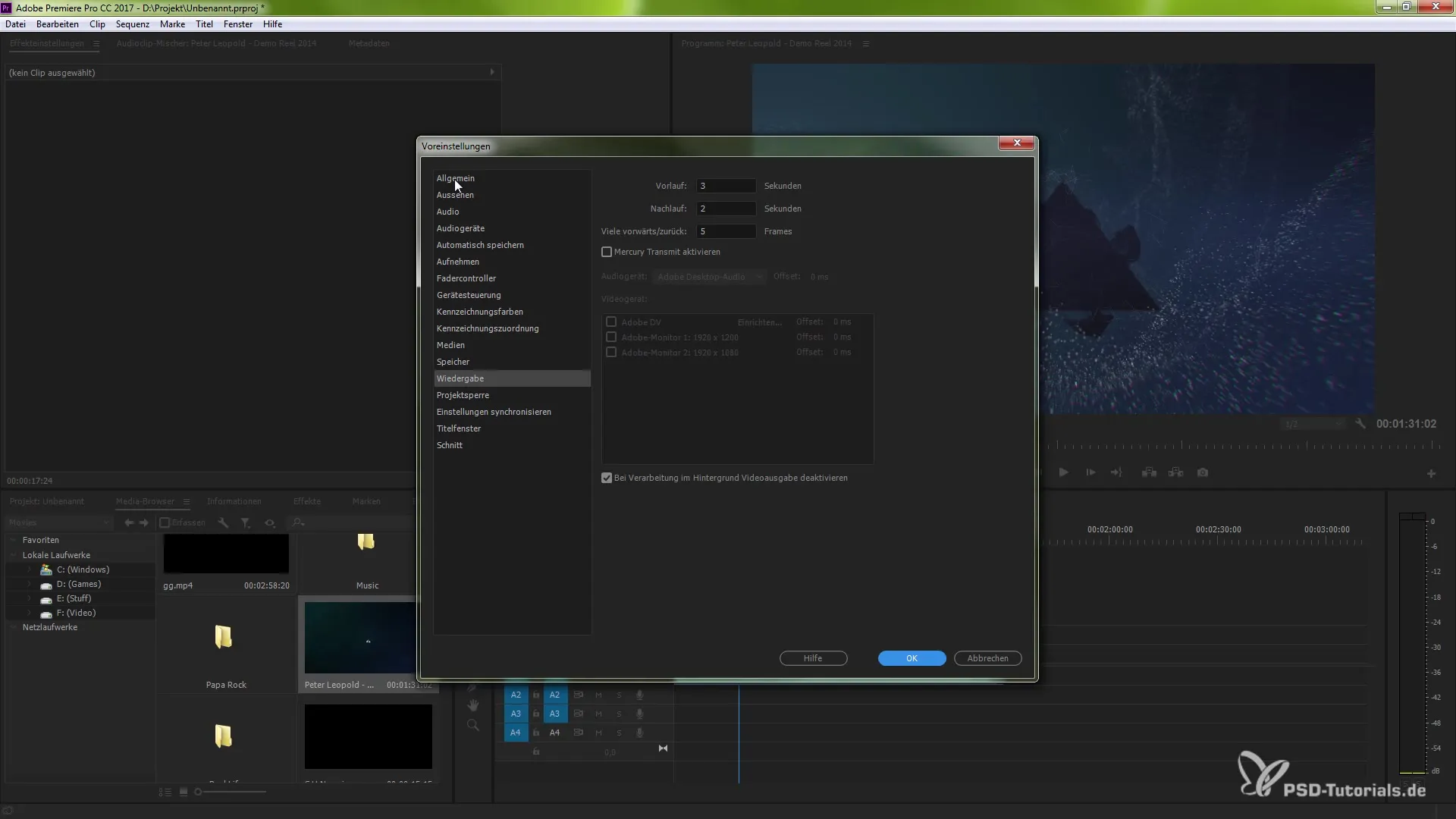Uncheck Bei Verarbeitung im Hintergrund Videoausgabe deaktivieren
Screen dimensions: 1456x819
point(607,478)
